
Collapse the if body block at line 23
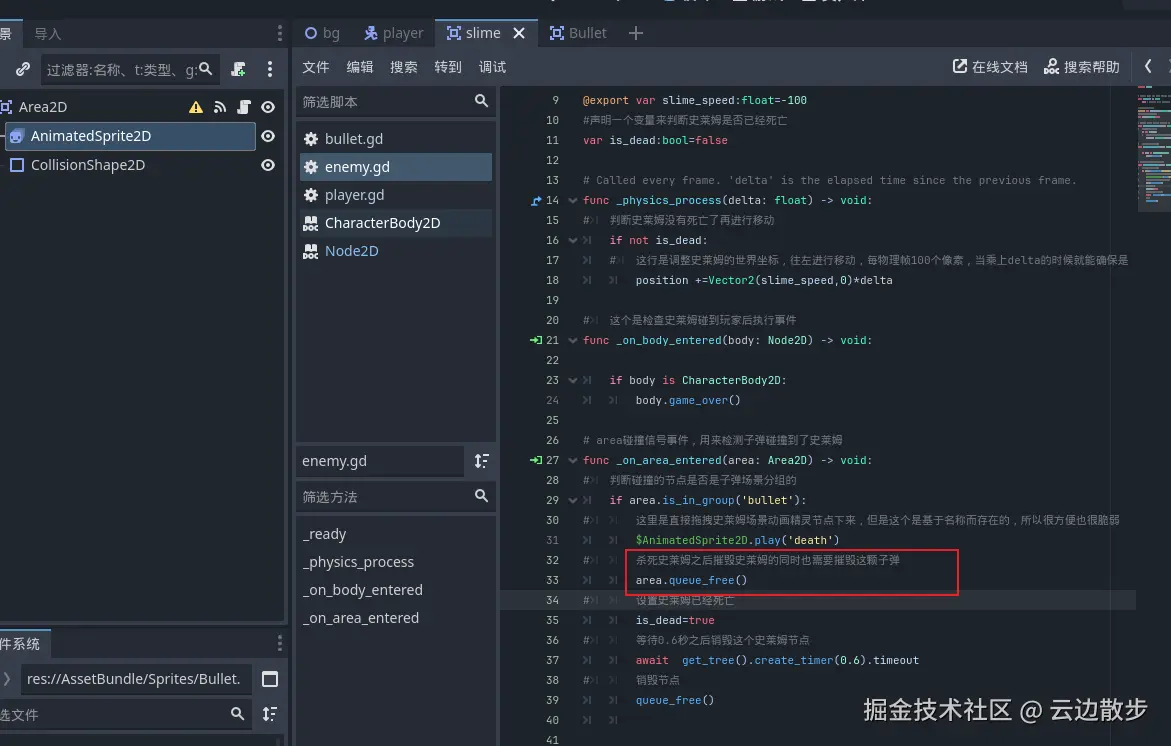[x=573, y=380]
